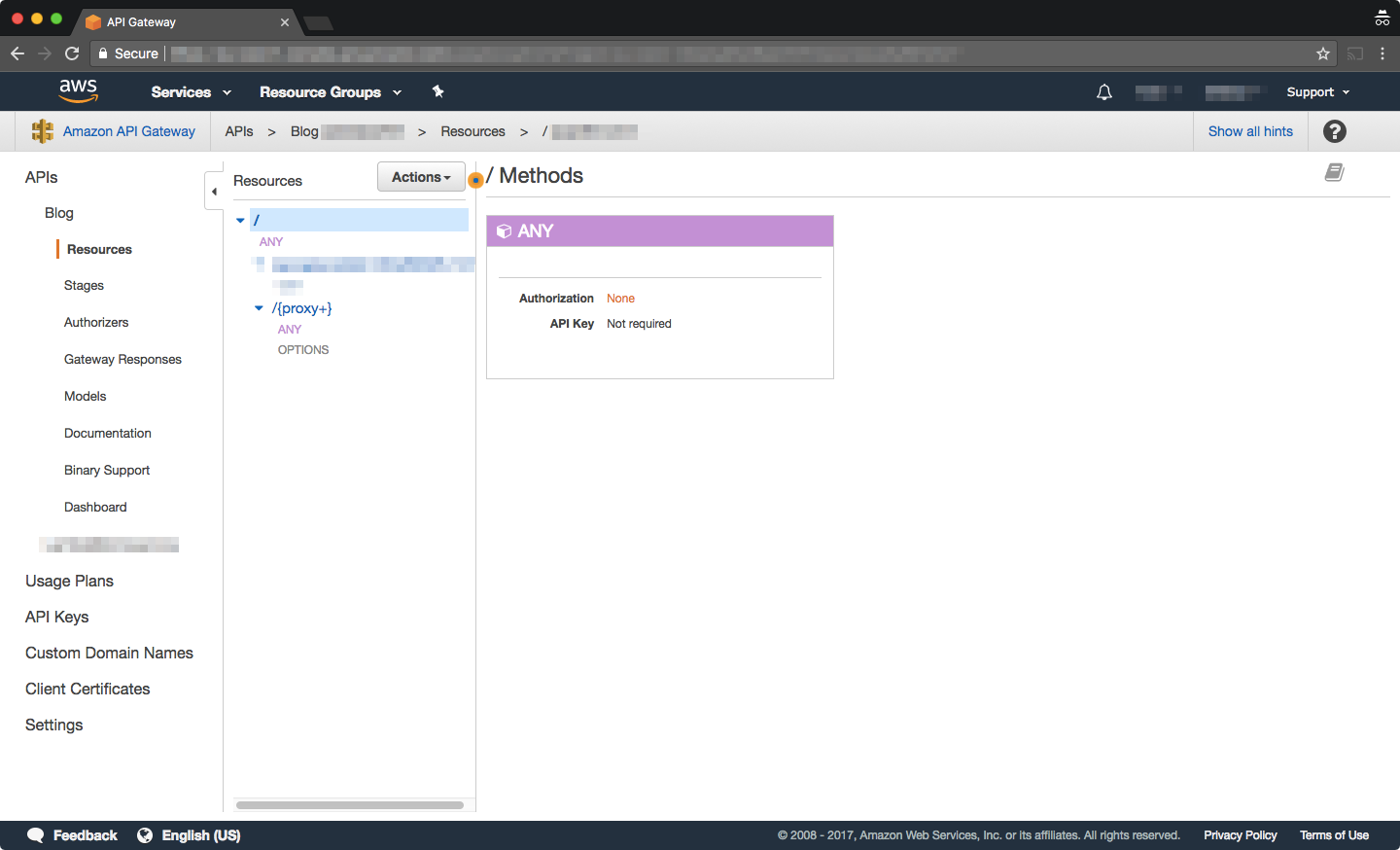Viewport: 1400px width, 850px height.
Task: Open Privacy Policy link
Action: pos(1241,835)
